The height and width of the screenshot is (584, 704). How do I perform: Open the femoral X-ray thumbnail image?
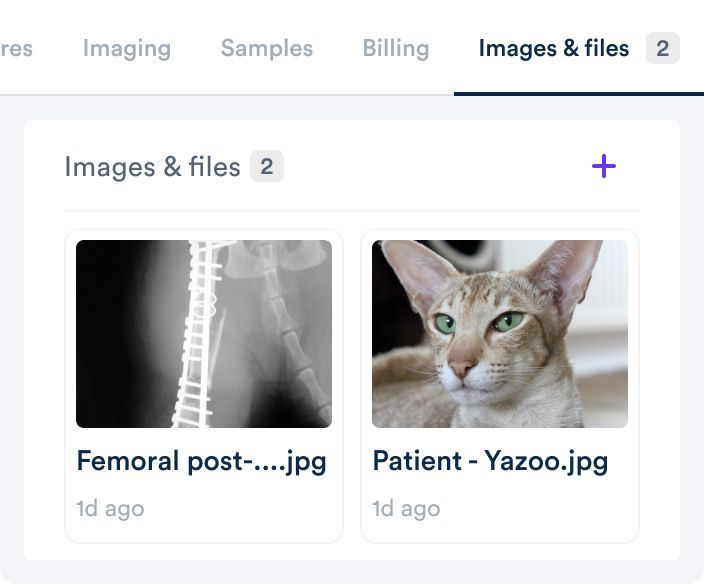point(204,334)
